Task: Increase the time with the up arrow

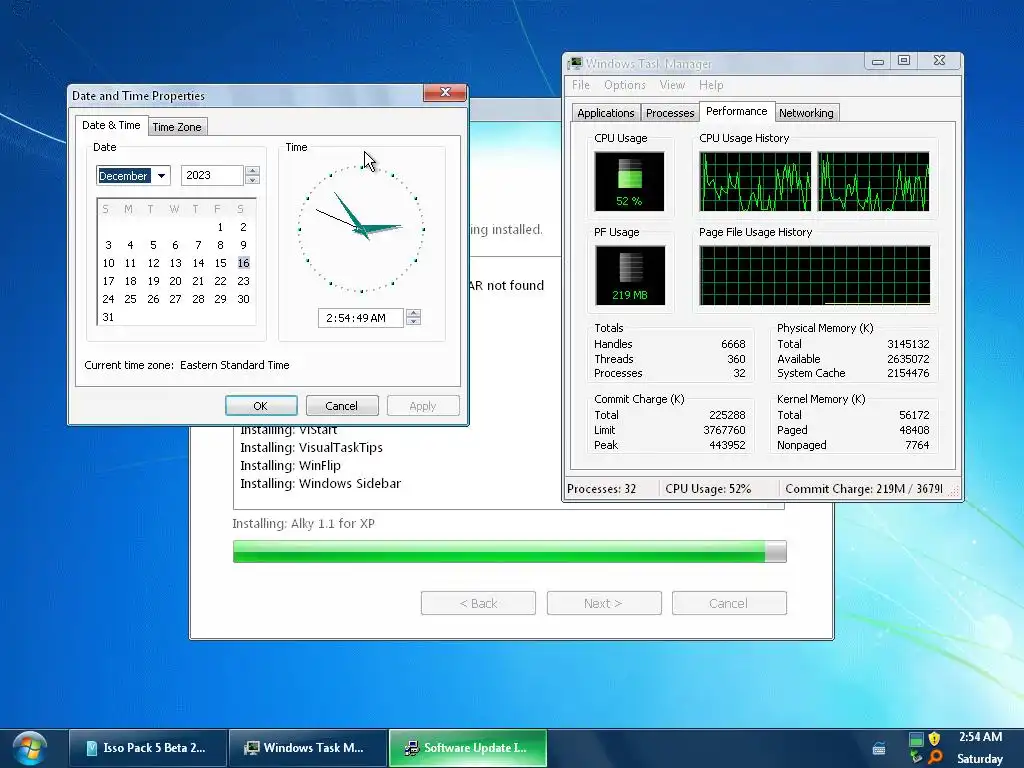Action: point(413,313)
